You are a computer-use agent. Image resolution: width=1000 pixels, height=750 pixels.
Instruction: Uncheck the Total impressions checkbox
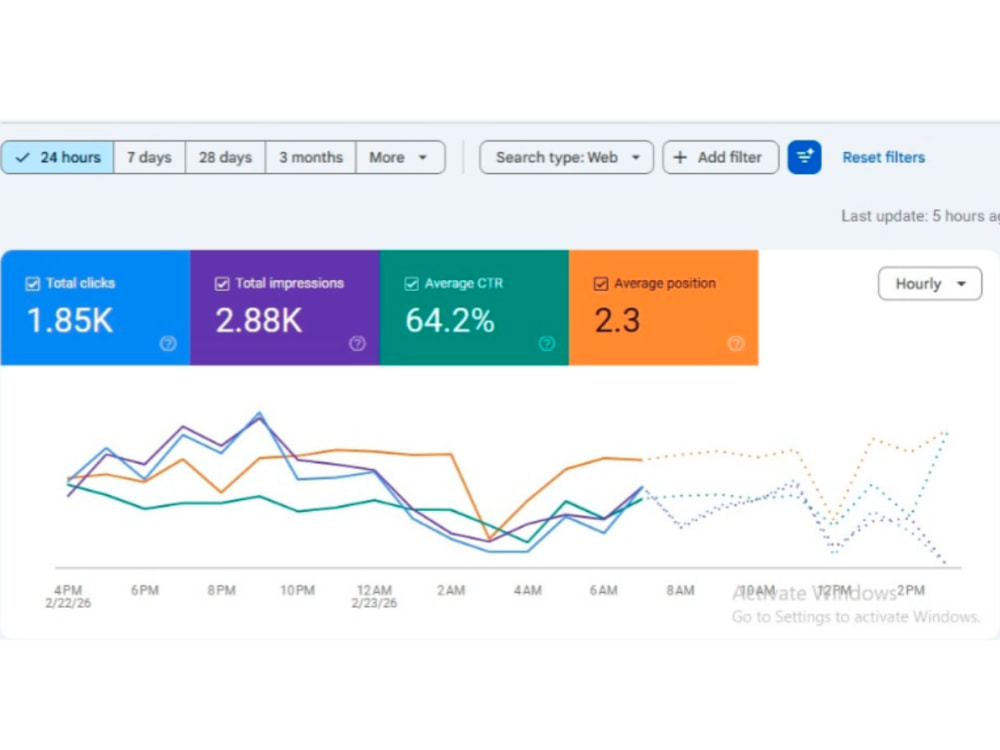click(222, 284)
